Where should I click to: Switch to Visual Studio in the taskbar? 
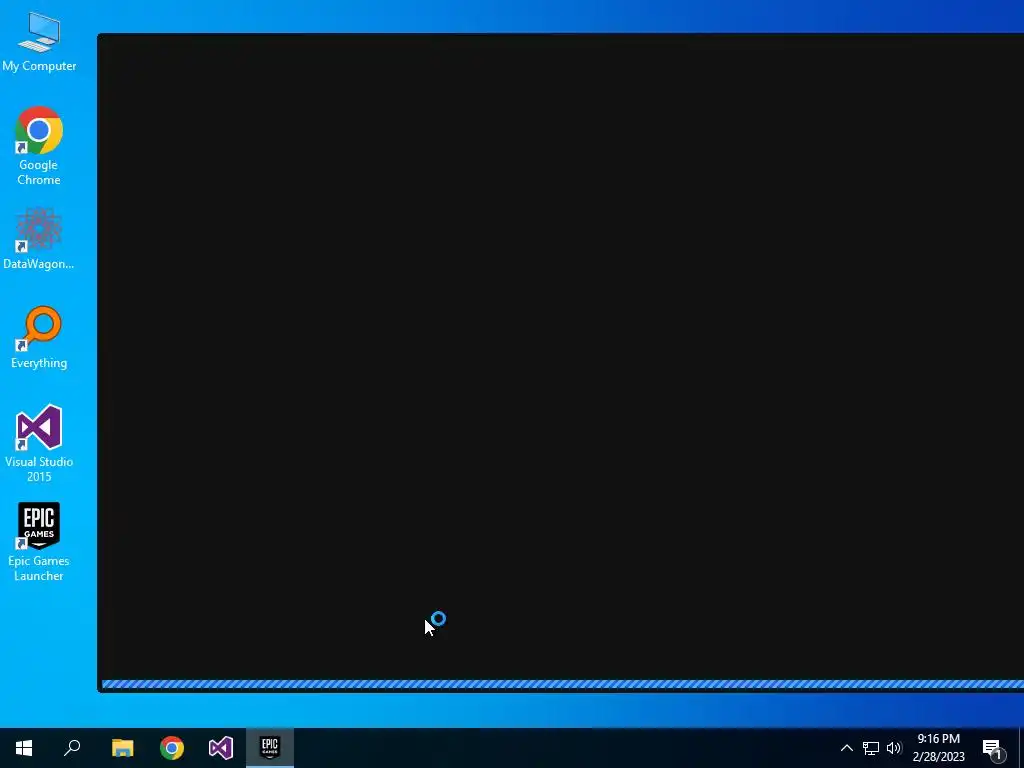click(x=221, y=748)
